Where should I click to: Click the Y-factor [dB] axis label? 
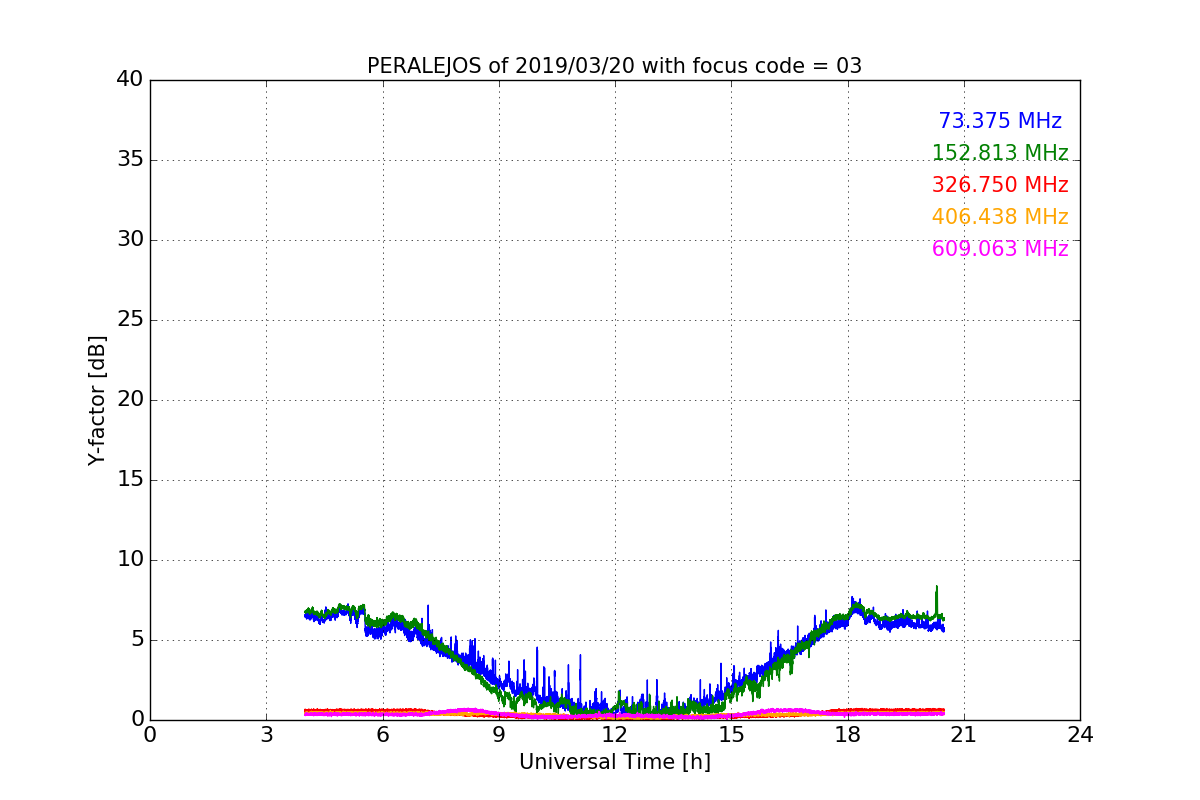coord(97,400)
